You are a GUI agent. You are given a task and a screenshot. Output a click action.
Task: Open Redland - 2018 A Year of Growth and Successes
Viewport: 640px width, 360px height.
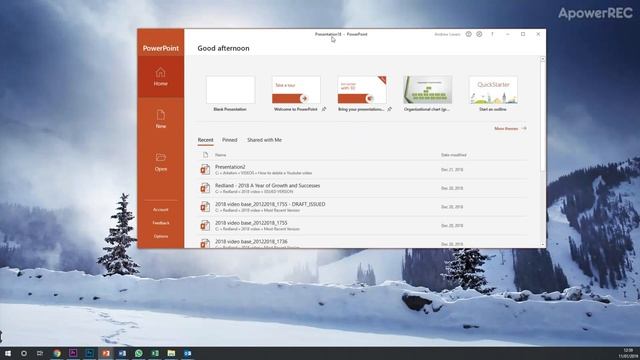362,188
